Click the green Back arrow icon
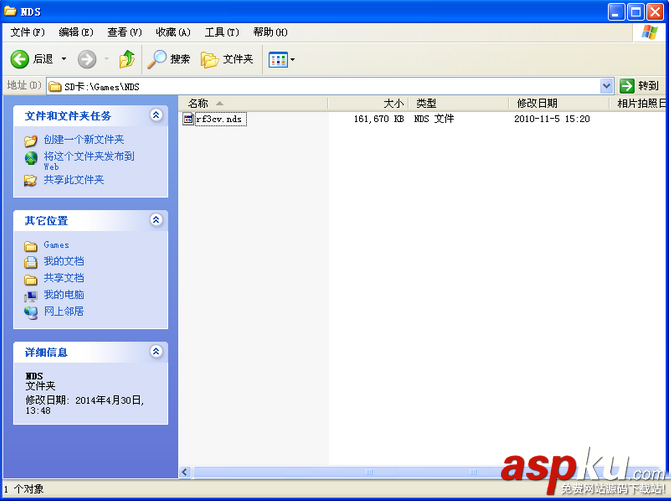The height and width of the screenshot is (501, 671). (x=19, y=59)
